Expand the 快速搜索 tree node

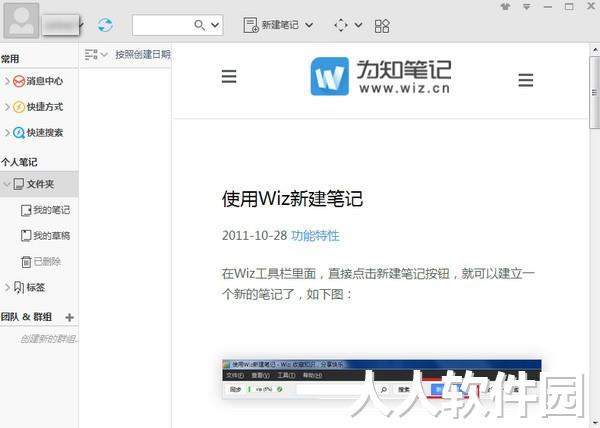point(7,132)
